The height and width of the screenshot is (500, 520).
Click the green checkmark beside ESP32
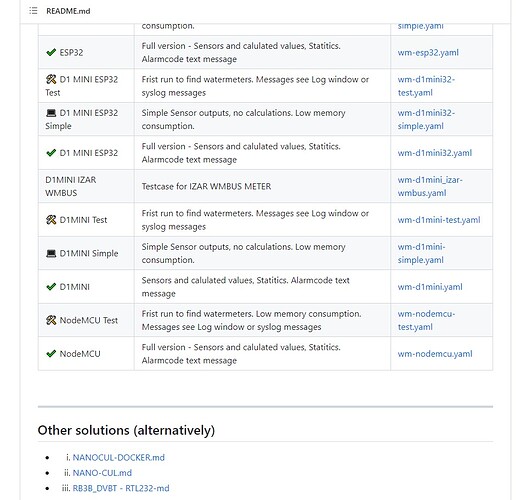[51, 52]
